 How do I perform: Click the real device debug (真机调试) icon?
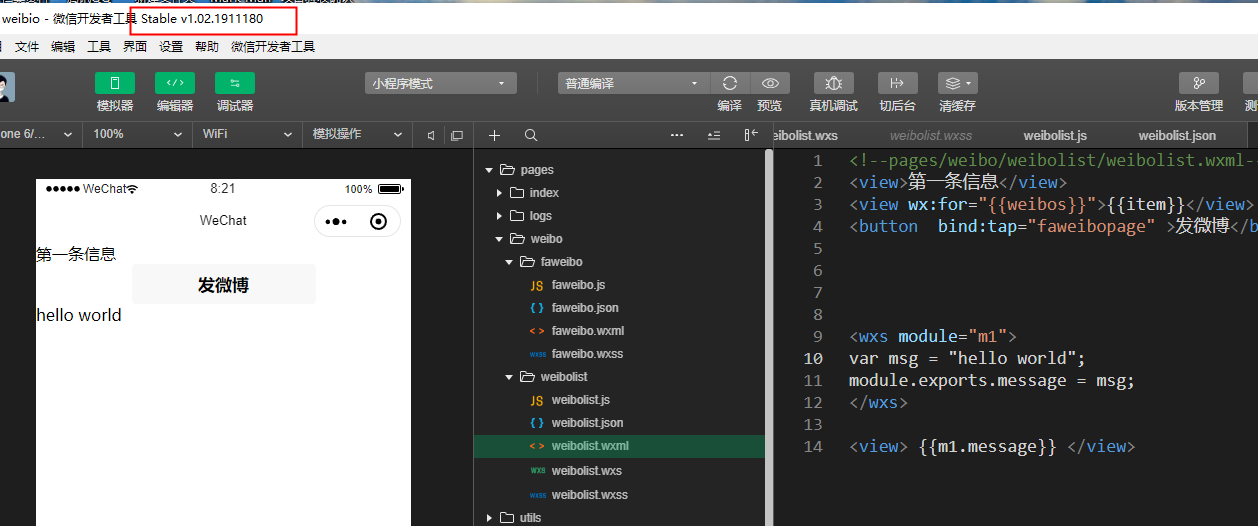pos(834,84)
